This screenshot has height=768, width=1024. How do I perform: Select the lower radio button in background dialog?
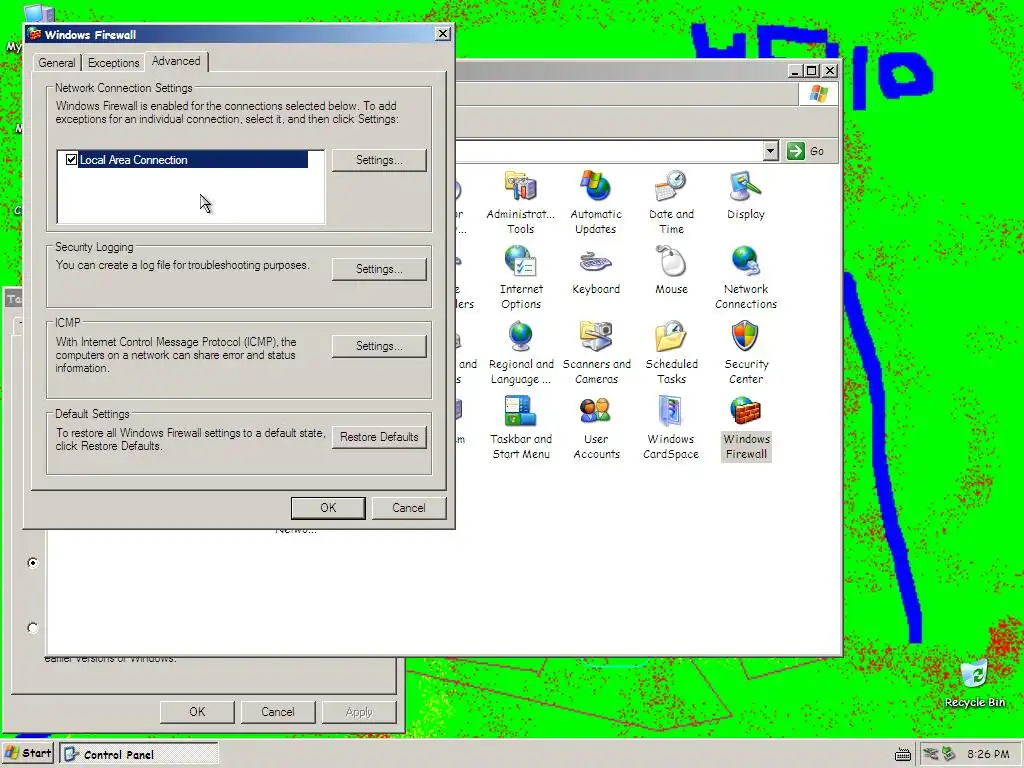tap(33, 628)
